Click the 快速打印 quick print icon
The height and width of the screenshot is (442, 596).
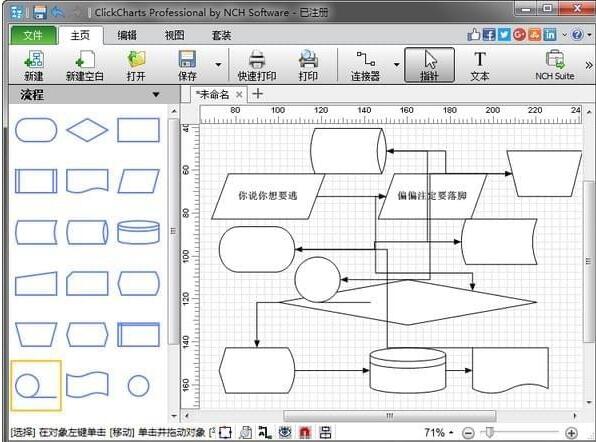pyautogui.click(x=257, y=65)
